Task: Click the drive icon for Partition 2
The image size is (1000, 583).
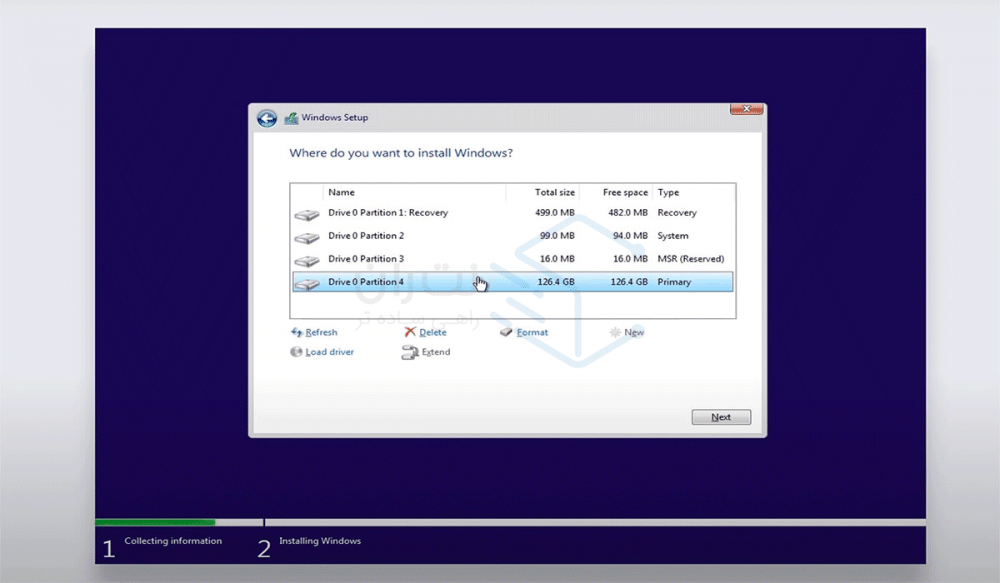Action: pyautogui.click(x=307, y=238)
